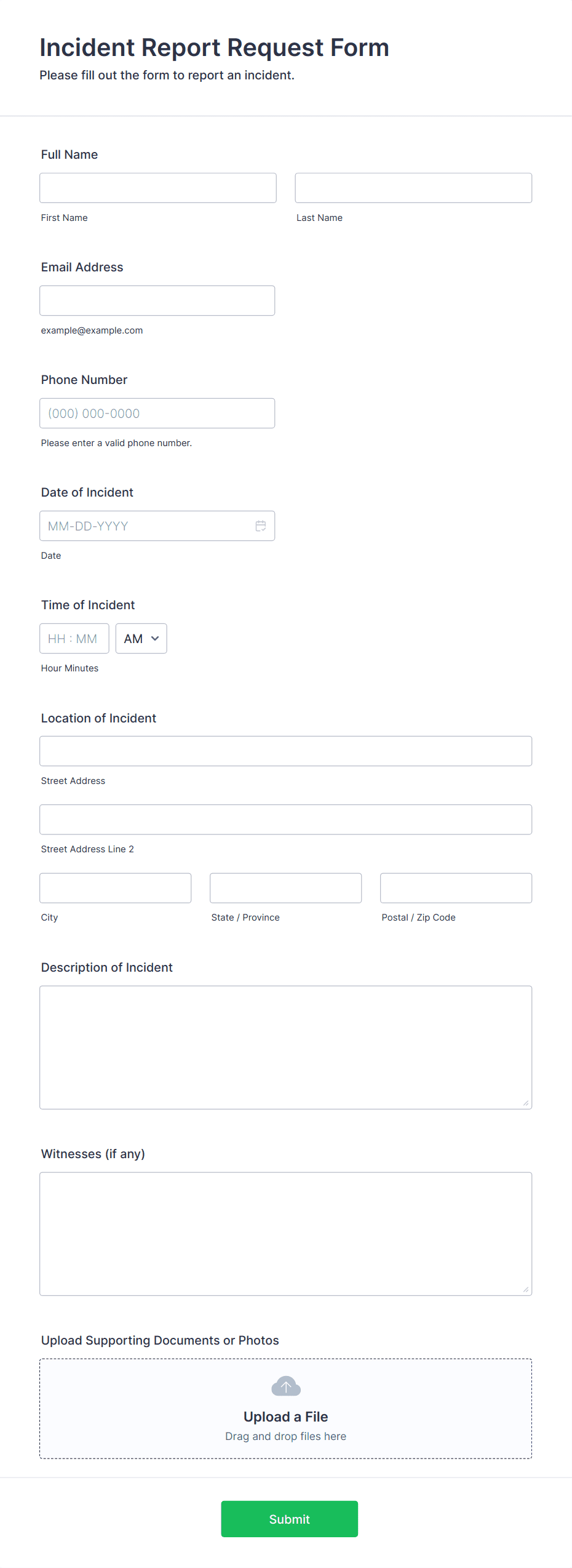Screen dimensions: 572x1568
Task: Expand the AM/PM dropdown
Action: pyautogui.click(x=141, y=639)
